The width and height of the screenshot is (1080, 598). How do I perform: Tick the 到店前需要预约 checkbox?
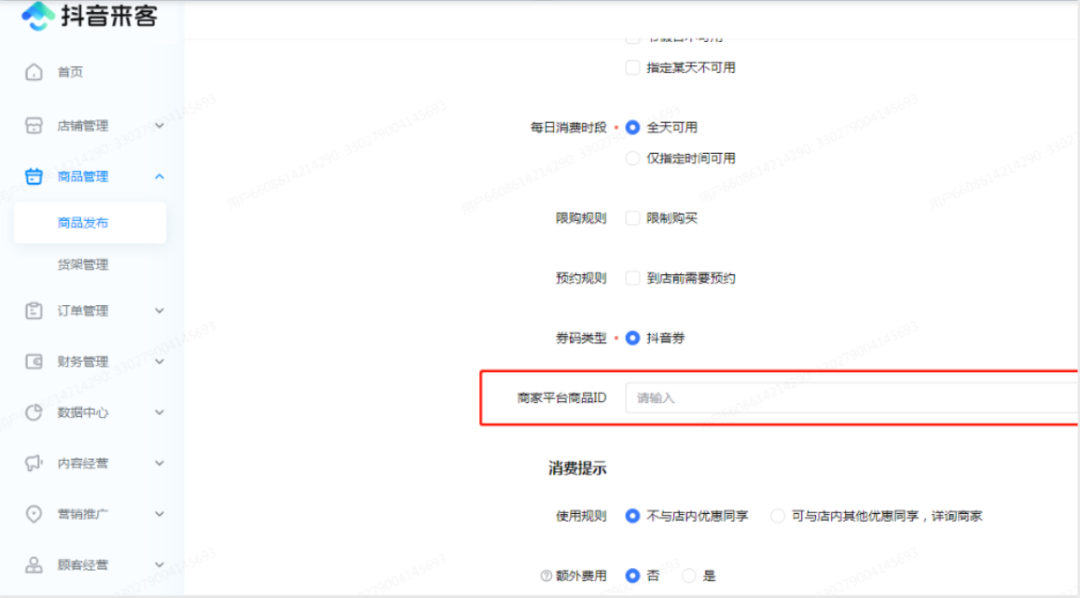coord(632,278)
